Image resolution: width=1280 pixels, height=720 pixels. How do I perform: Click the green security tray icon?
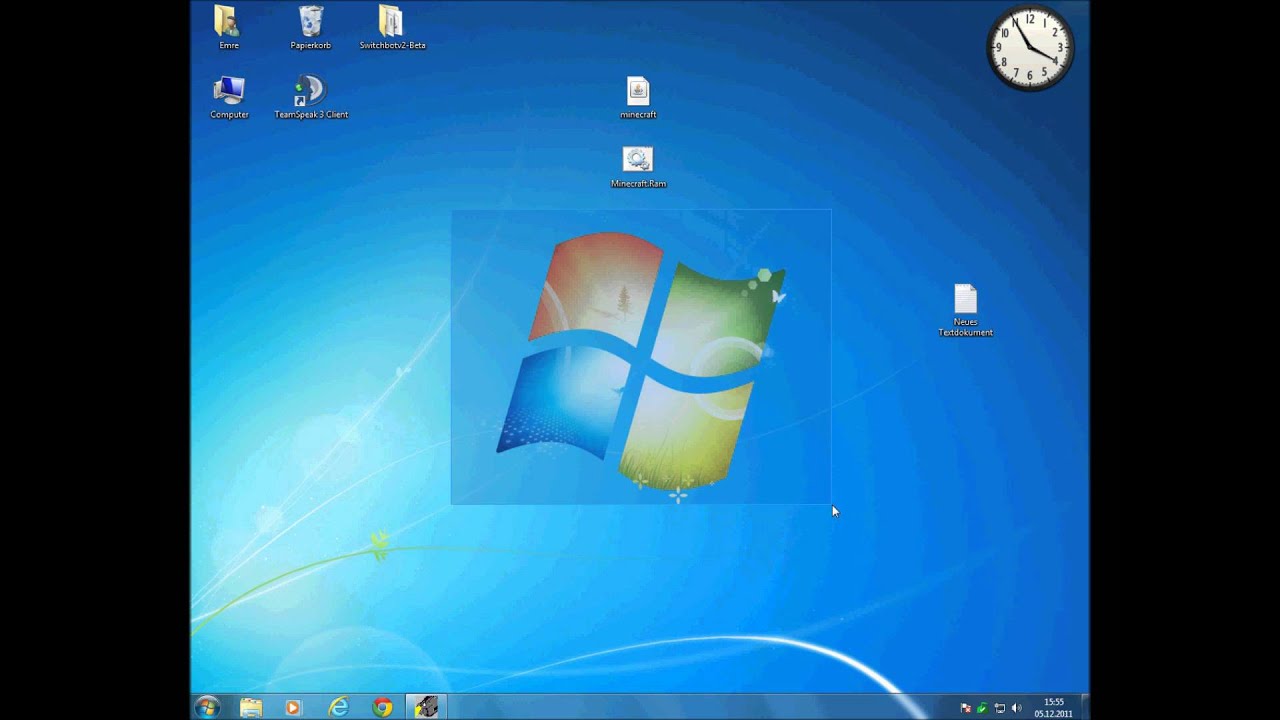point(982,708)
